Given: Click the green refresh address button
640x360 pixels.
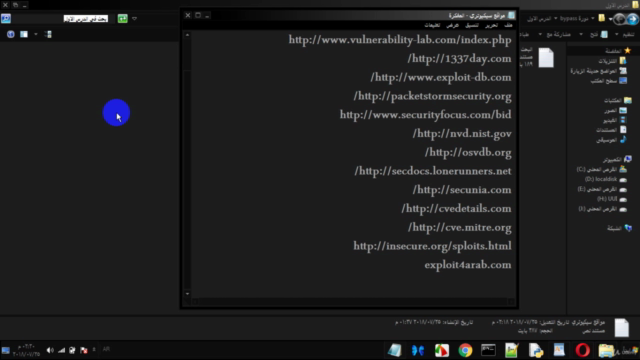Looking at the screenshot, I should tap(122, 19).
